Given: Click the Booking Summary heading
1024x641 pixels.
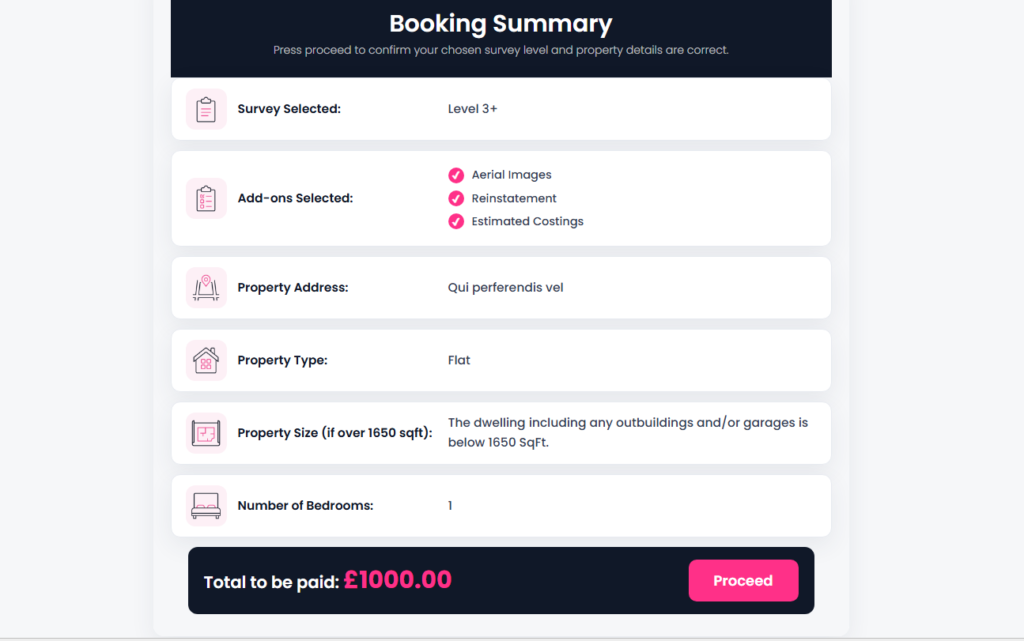Looking at the screenshot, I should [x=501, y=23].
